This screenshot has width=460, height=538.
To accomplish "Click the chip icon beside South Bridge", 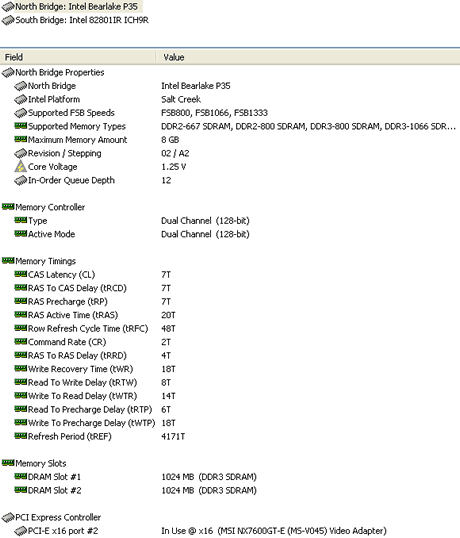I will click(8, 20).
